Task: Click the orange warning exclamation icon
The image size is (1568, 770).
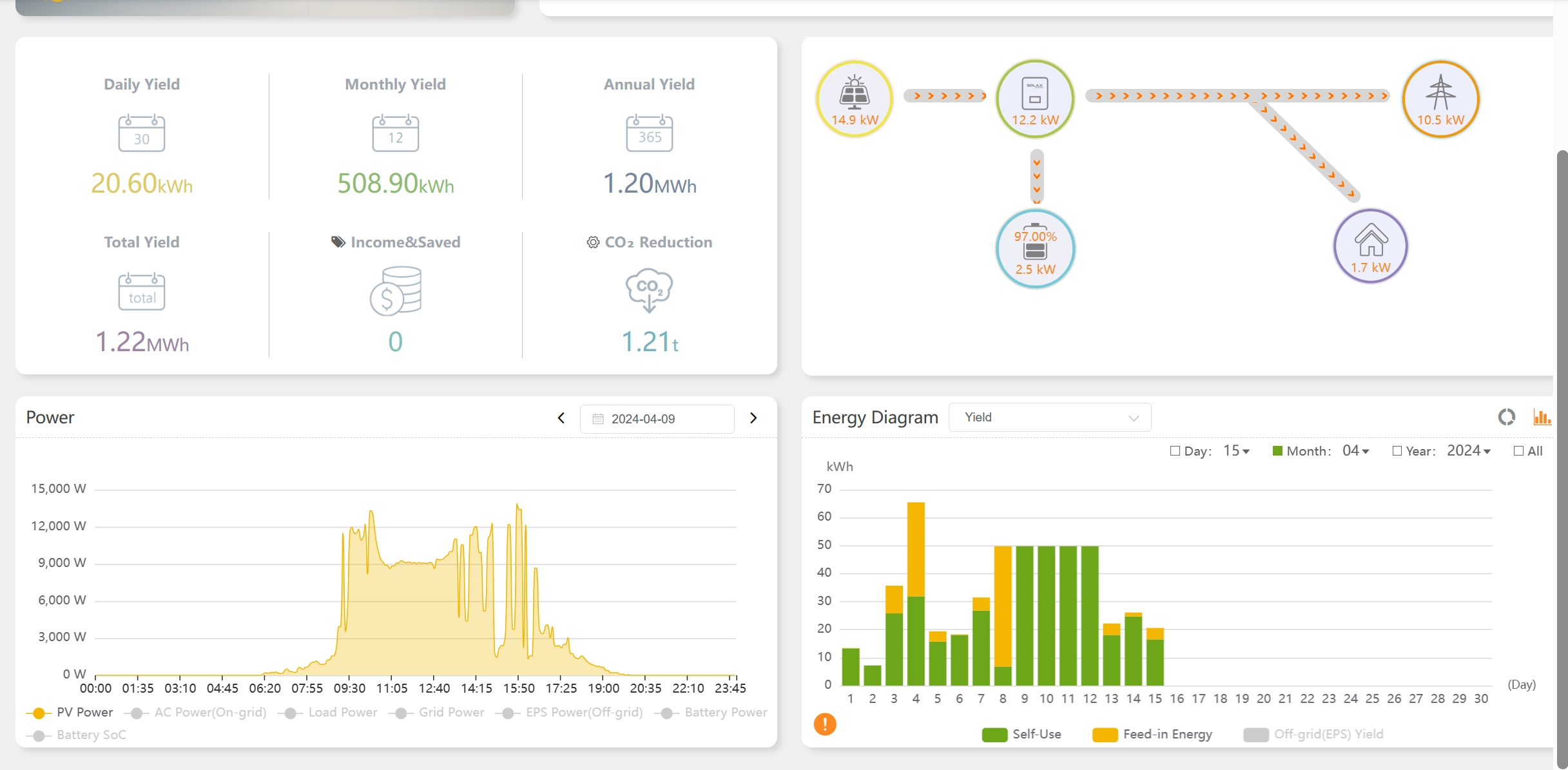Action: (825, 724)
